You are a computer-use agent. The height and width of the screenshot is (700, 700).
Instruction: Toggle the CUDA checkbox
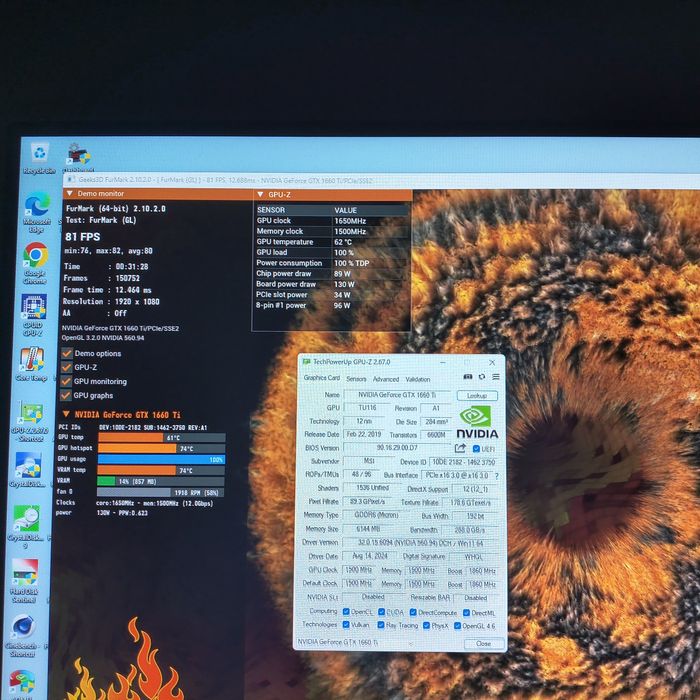[x=381, y=612]
